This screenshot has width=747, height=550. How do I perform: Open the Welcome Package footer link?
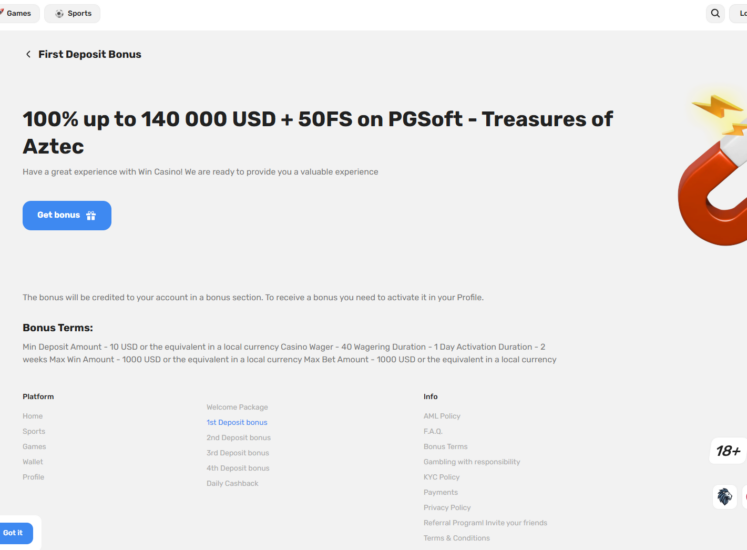(237, 407)
